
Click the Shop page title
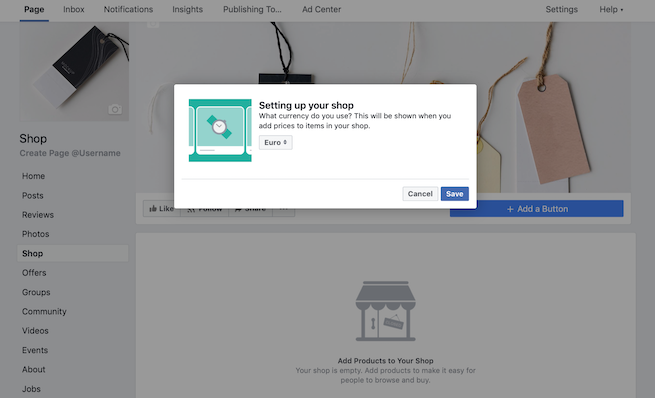(33, 139)
